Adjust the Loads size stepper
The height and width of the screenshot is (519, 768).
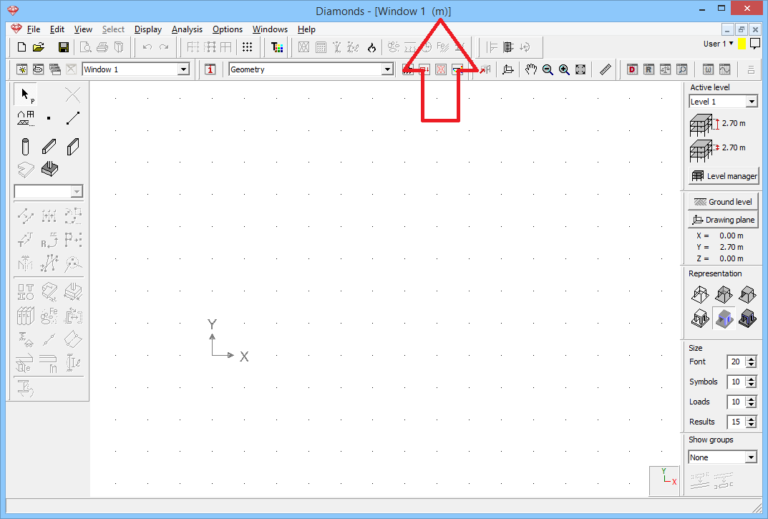click(x=751, y=402)
